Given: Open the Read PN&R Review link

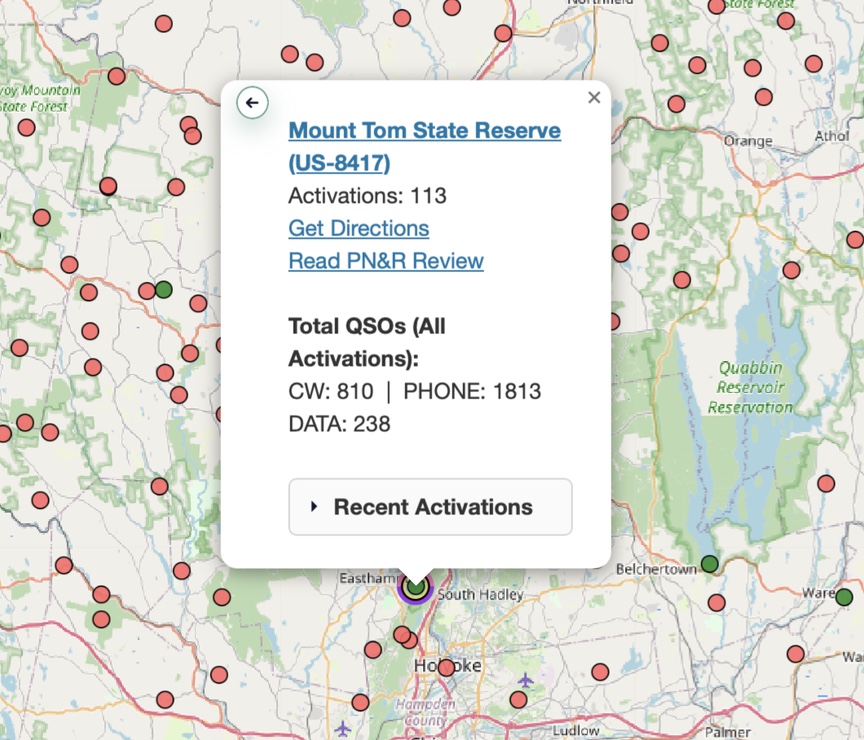Looking at the screenshot, I should click(x=385, y=261).
